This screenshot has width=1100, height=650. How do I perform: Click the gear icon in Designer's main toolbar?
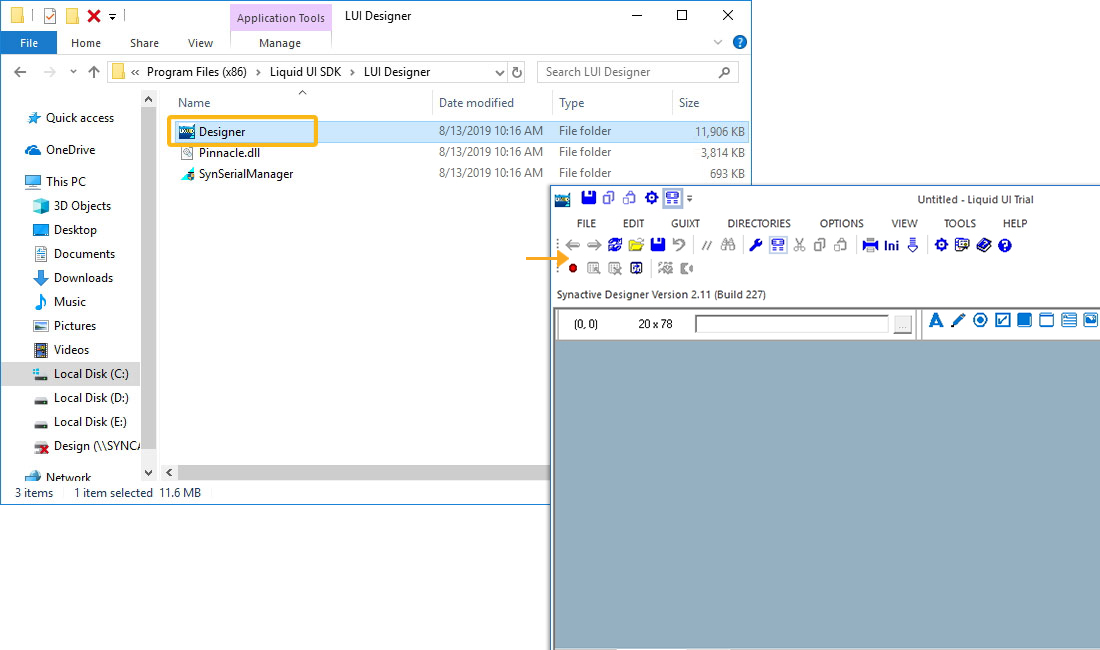pyautogui.click(x=941, y=245)
